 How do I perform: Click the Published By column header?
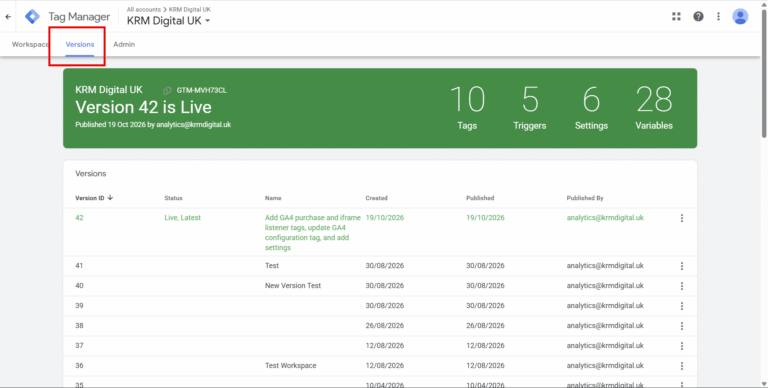(585, 198)
